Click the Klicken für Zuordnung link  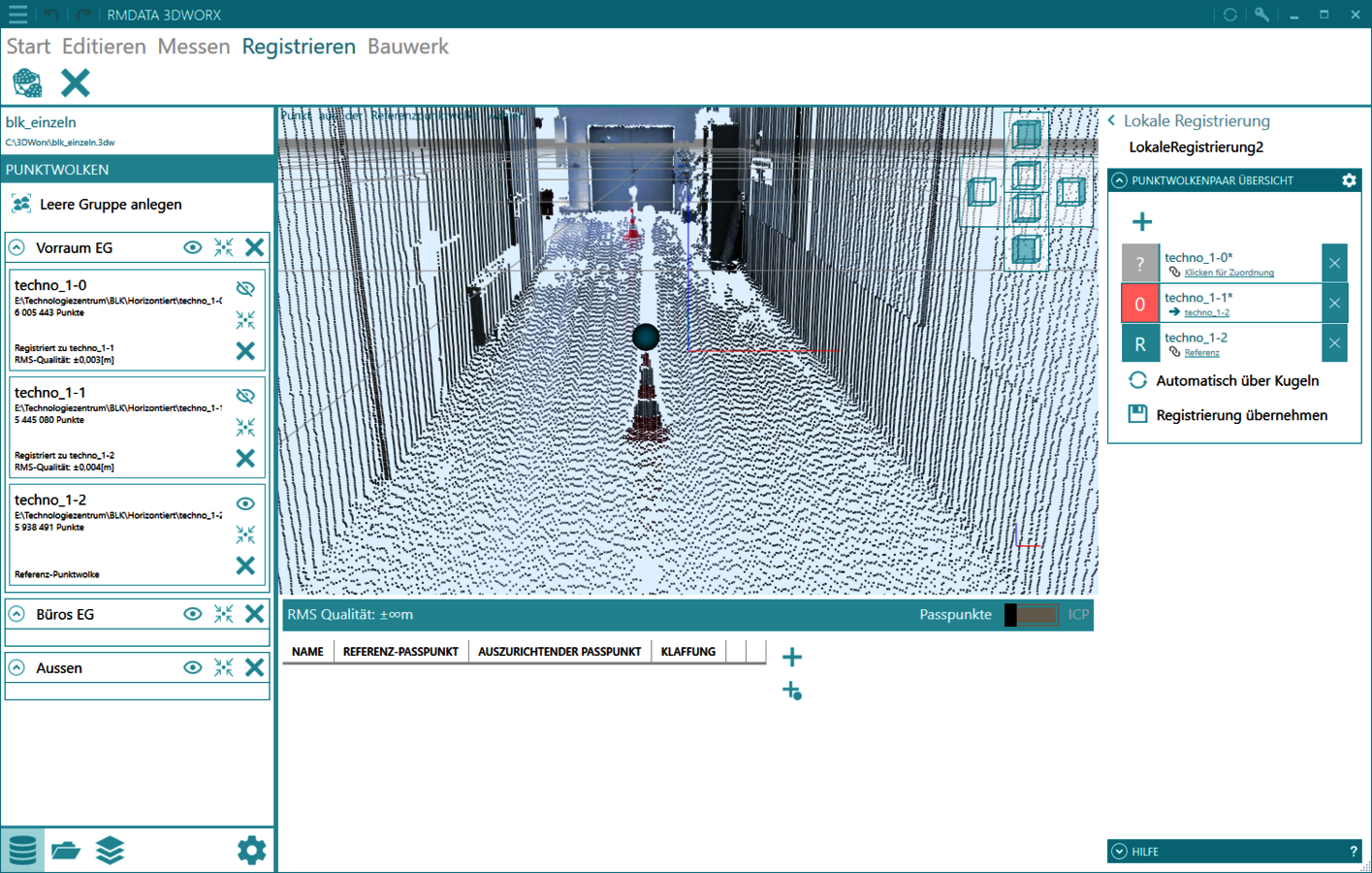coord(1228,273)
